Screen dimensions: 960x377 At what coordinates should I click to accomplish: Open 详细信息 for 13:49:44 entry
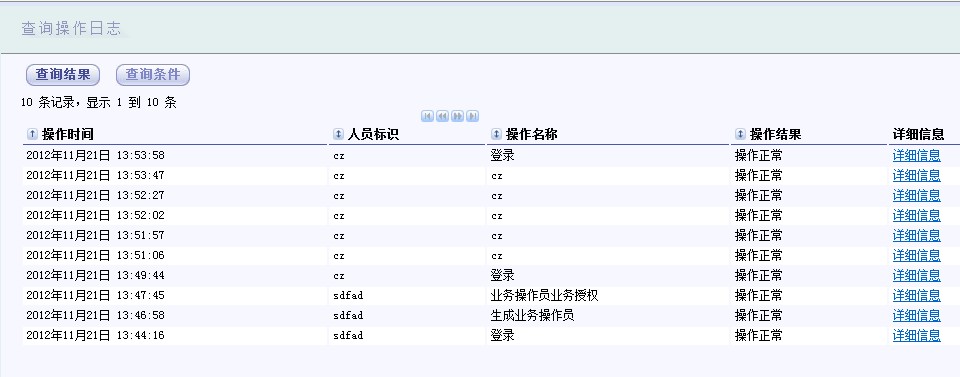click(x=917, y=275)
